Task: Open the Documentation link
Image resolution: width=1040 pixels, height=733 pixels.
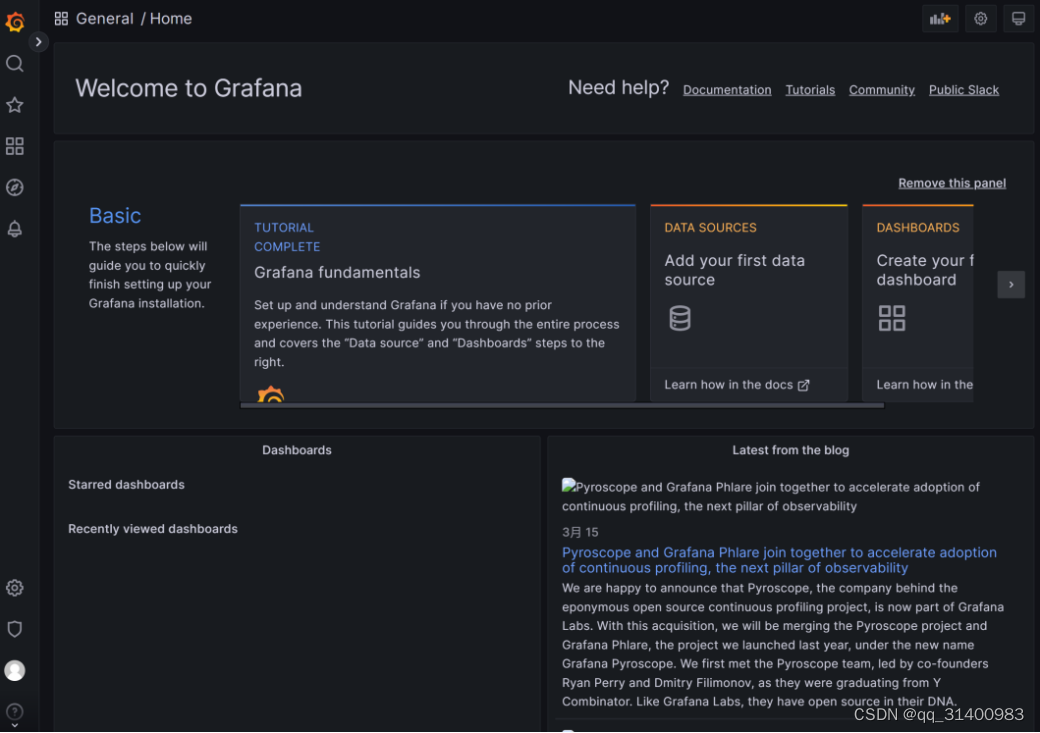Action: pyautogui.click(x=727, y=90)
